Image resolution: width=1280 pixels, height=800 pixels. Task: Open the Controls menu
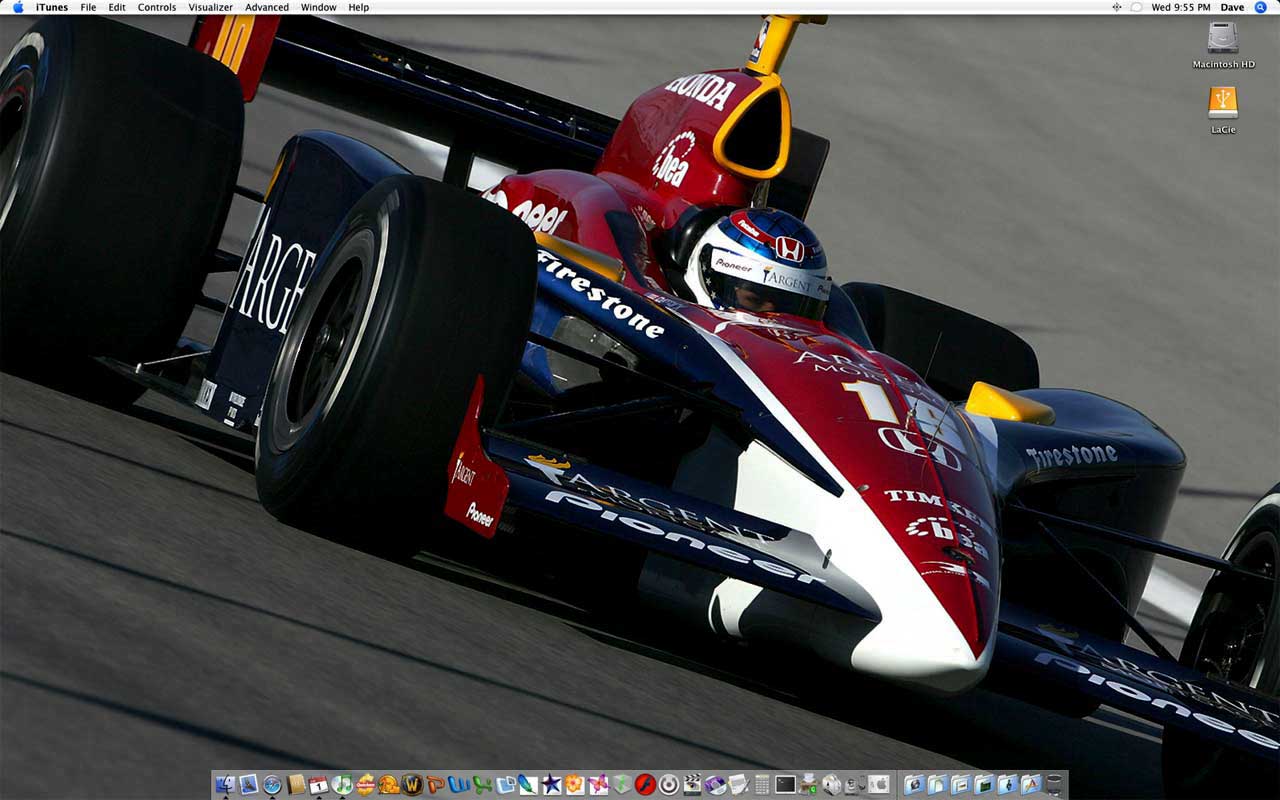click(x=157, y=7)
